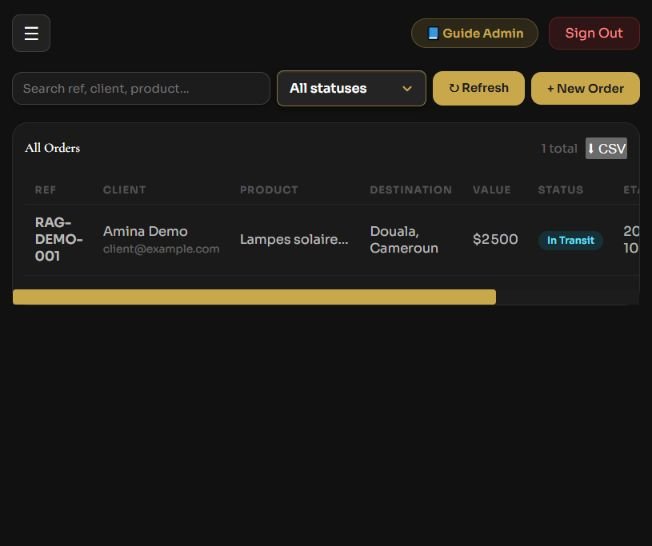Click the horizontal table scrollbar thumb

tap(254, 297)
